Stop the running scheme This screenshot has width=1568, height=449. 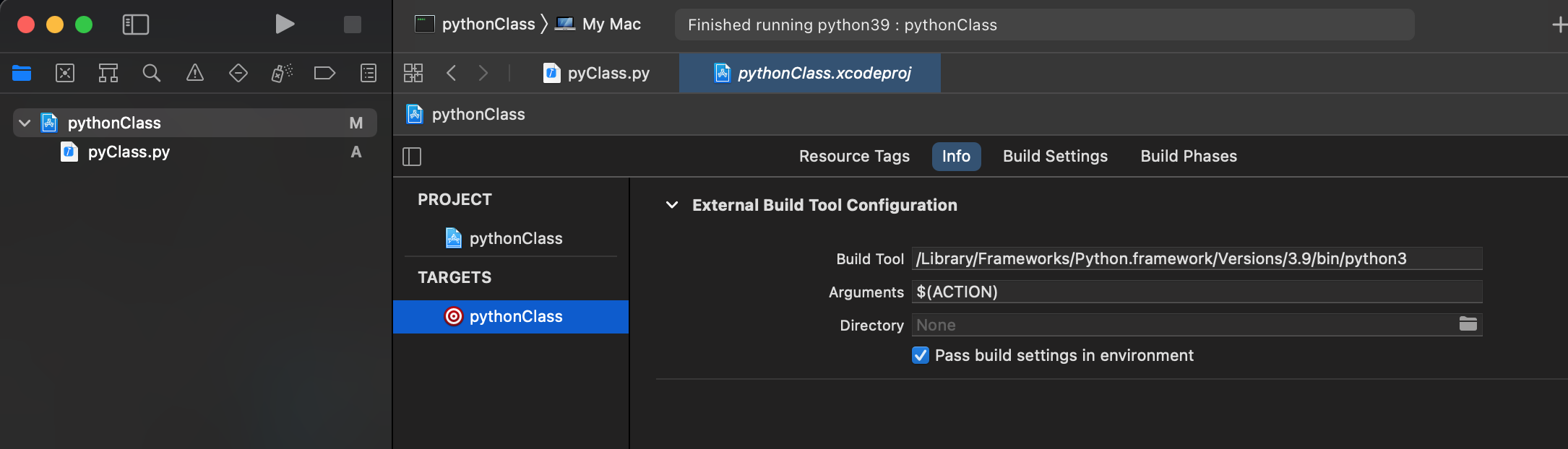(x=352, y=25)
